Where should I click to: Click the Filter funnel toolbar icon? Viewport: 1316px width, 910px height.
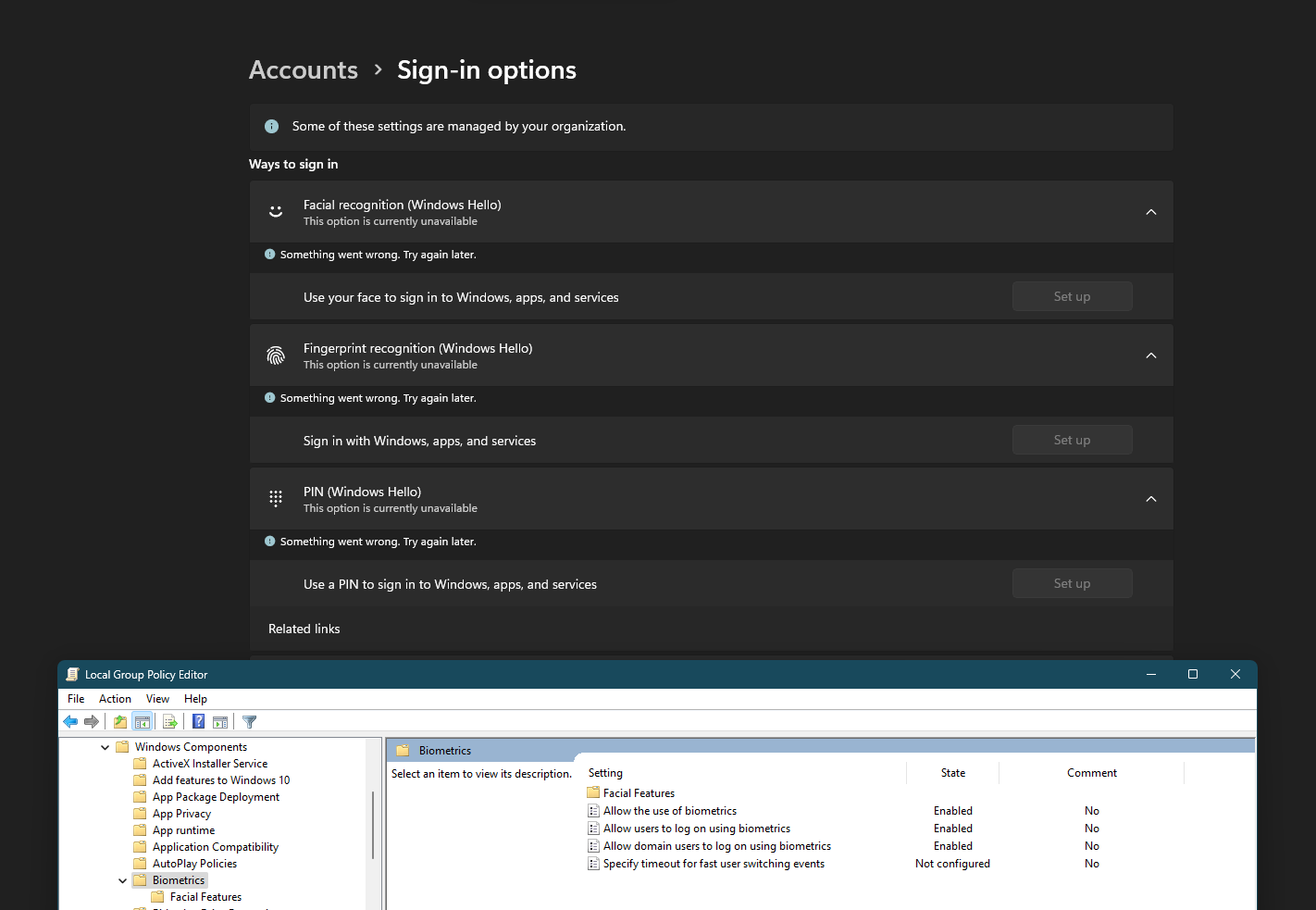pyautogui.click(x=249, y=722)
